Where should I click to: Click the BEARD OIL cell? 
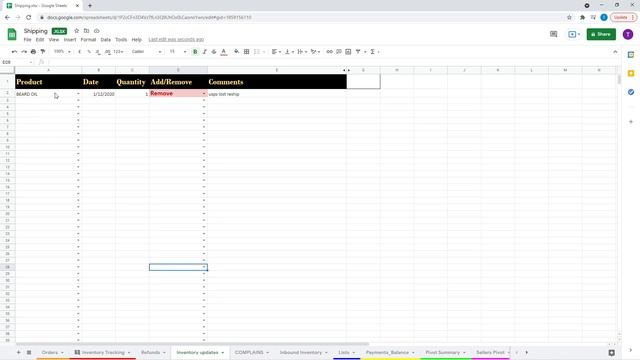[48, 94]
